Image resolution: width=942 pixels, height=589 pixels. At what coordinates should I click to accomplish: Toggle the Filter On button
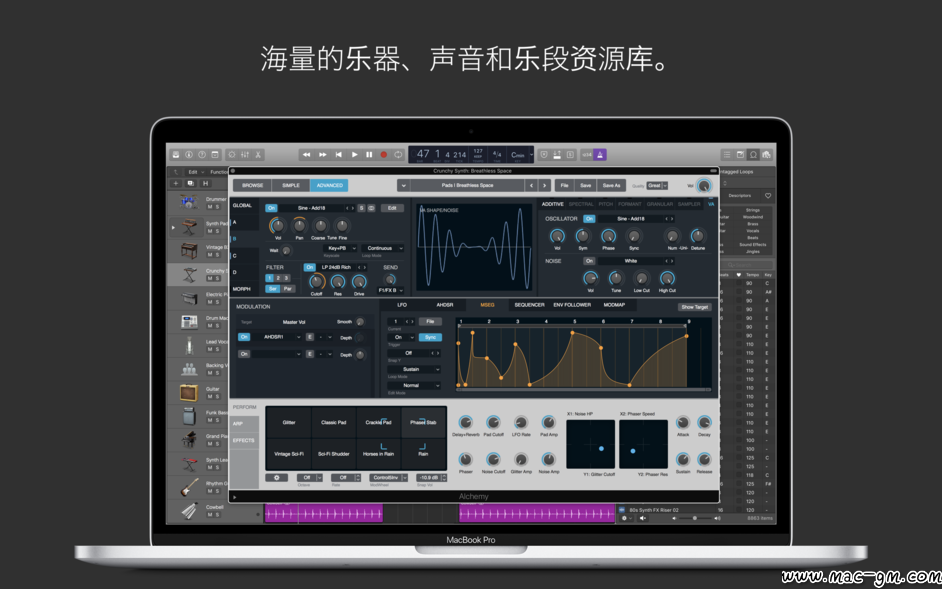pyautogui.click(x=309, y=267)
